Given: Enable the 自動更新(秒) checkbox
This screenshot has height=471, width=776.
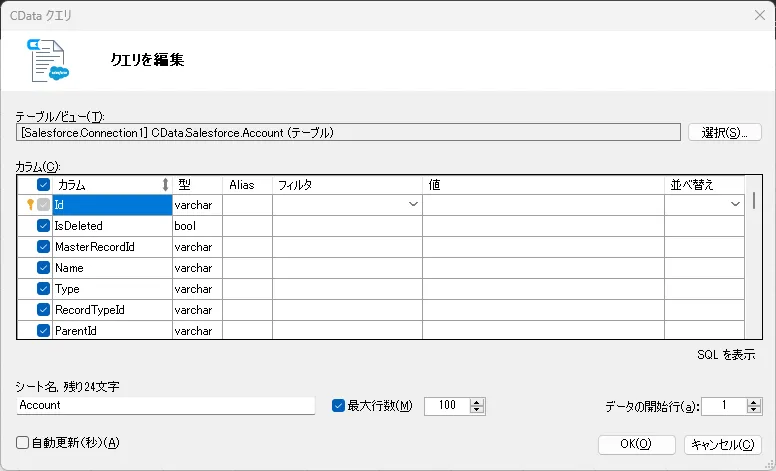Looking at the screenshot, I should coord(23,443).
